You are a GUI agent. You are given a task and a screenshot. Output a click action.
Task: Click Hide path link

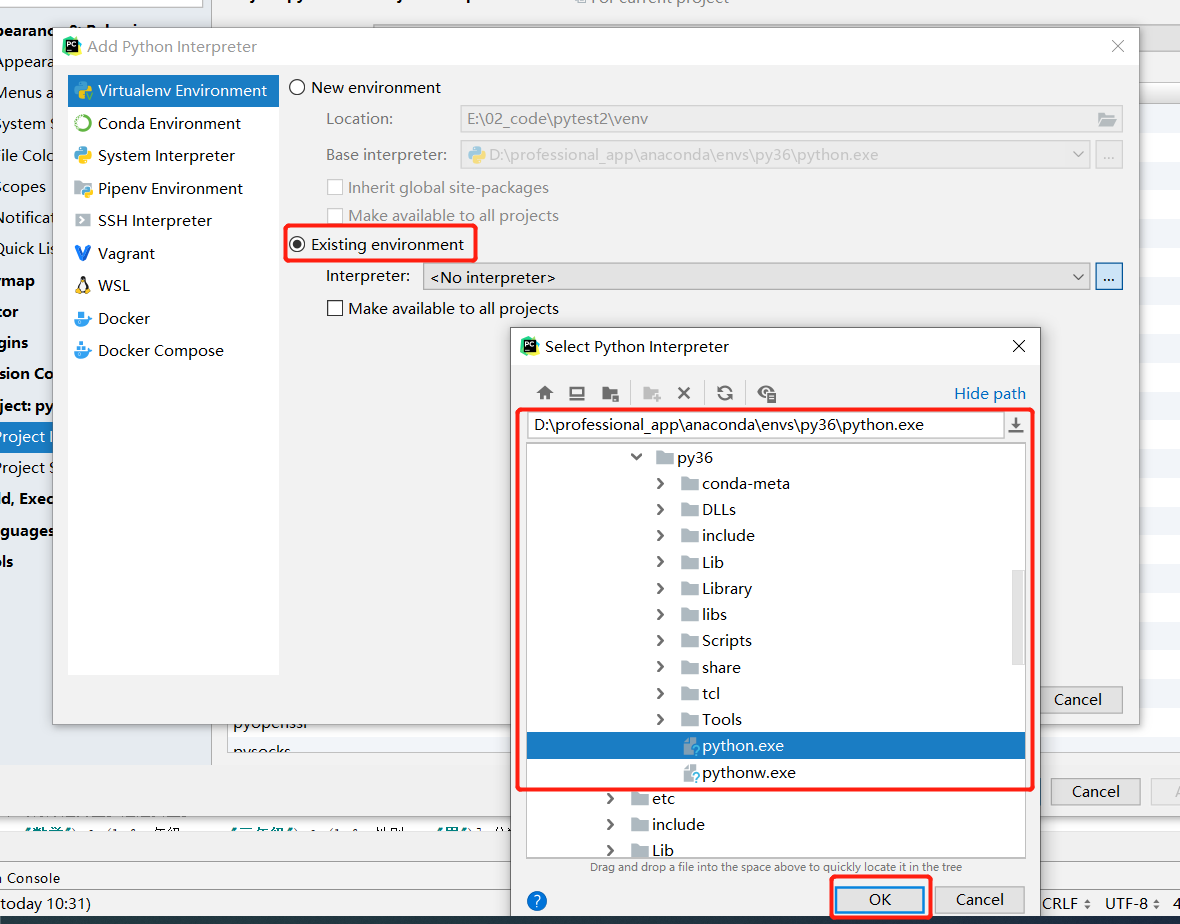pyautogui.click(x=990, y=394)
